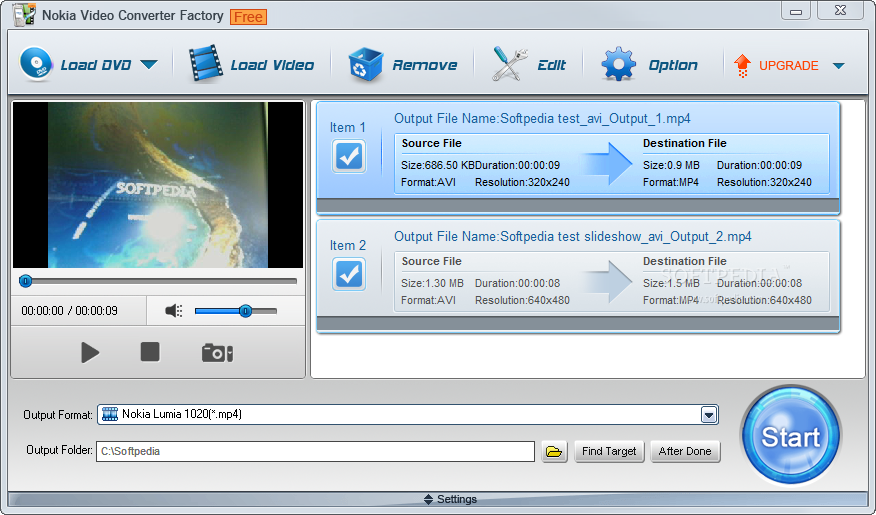This screenshot has height=515, width=876.
Task: Click the UPGRADE text label
Action: [x=788, y=66]
